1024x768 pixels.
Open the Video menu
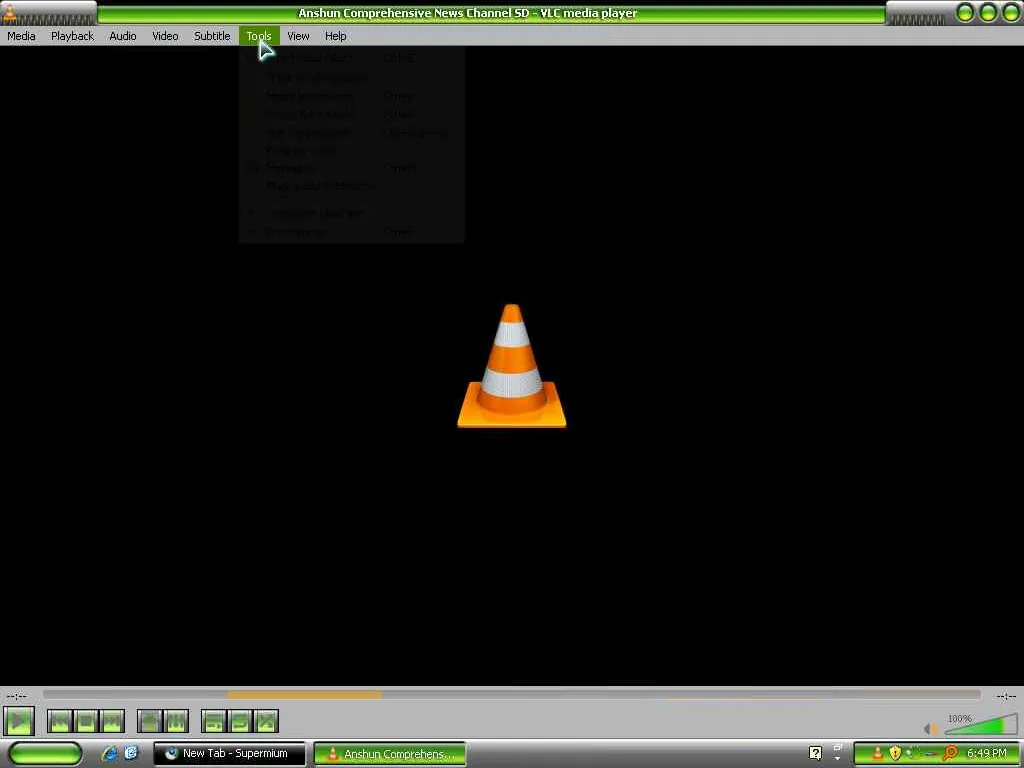[x=165, y=36]
